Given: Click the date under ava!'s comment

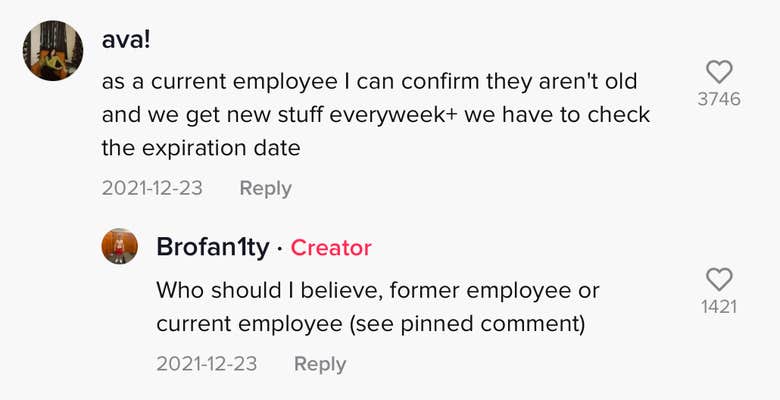Looking at the screenshot, I should click(152, 188).
